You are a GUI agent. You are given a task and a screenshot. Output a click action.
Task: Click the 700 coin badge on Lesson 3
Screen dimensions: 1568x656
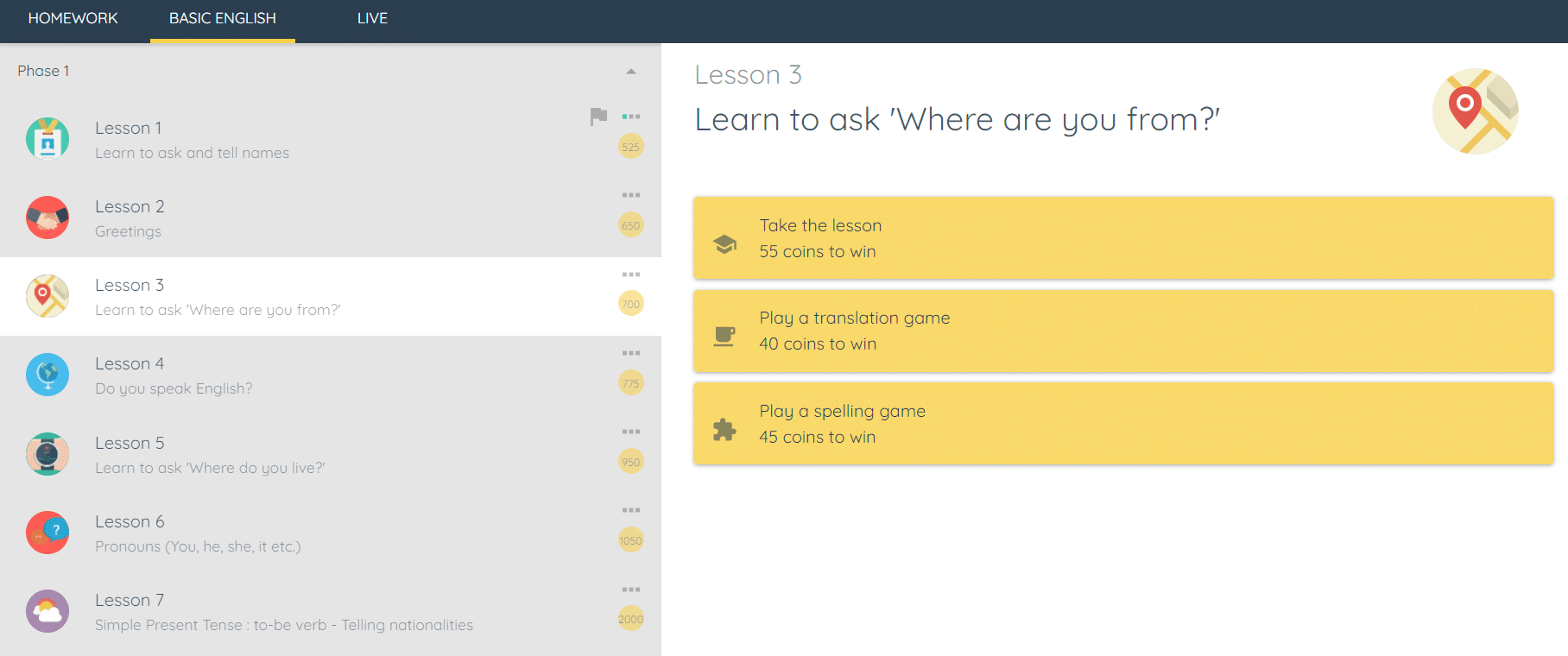coord(631,304)
